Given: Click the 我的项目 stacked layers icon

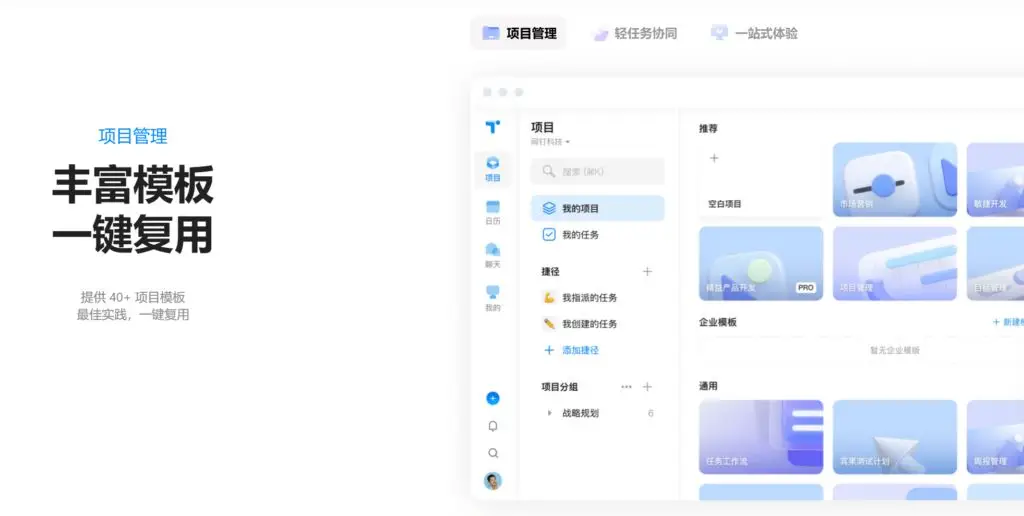Looking at the screenshot, I should (549, 208).
